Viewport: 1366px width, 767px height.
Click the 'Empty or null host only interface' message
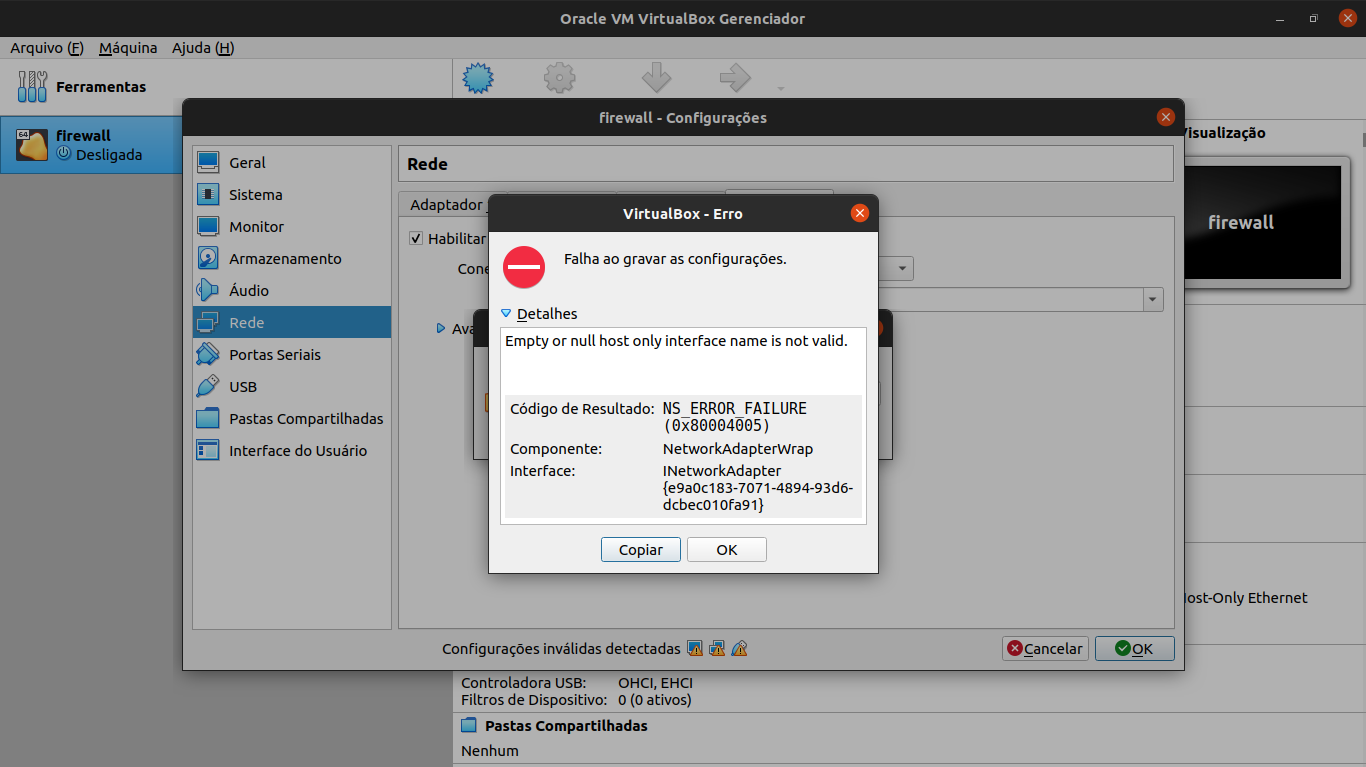[x=677, y=341]
